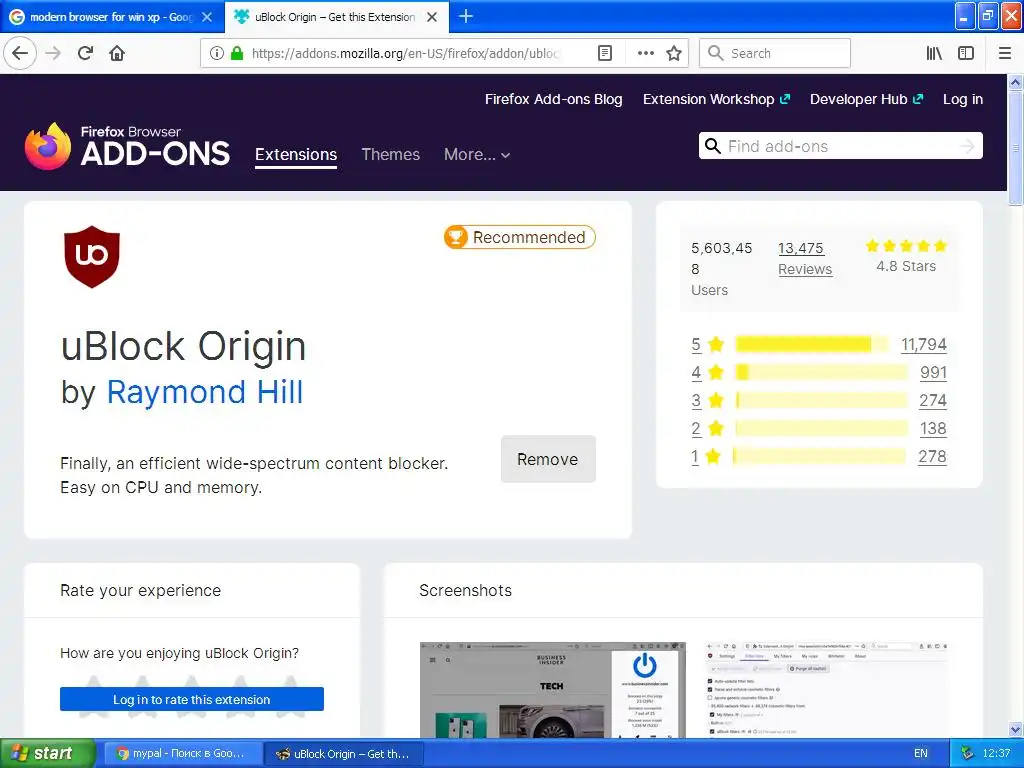Click the toolbar Search magnifier icon
Image resolution: width=1024 pixels, height=768 pixels.
[716, 53]
